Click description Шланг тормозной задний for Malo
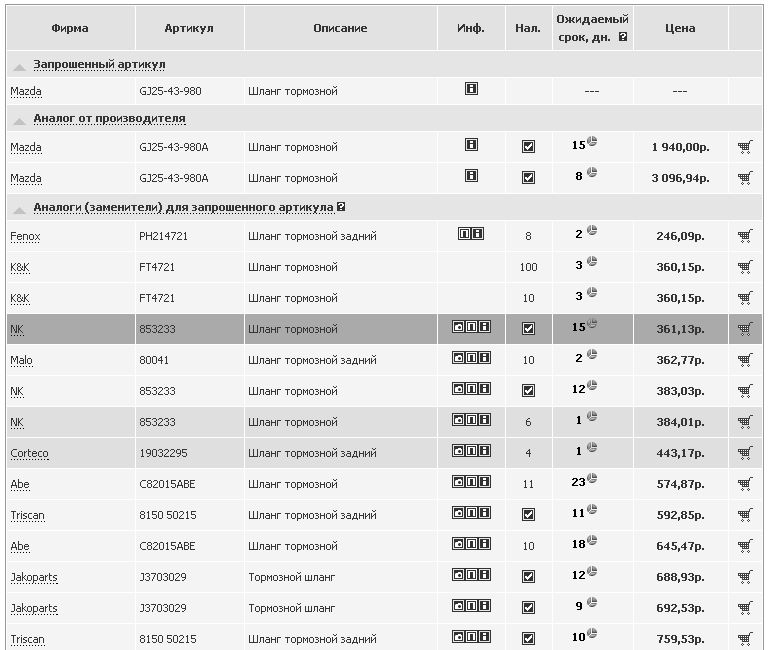 click(312, 360)
